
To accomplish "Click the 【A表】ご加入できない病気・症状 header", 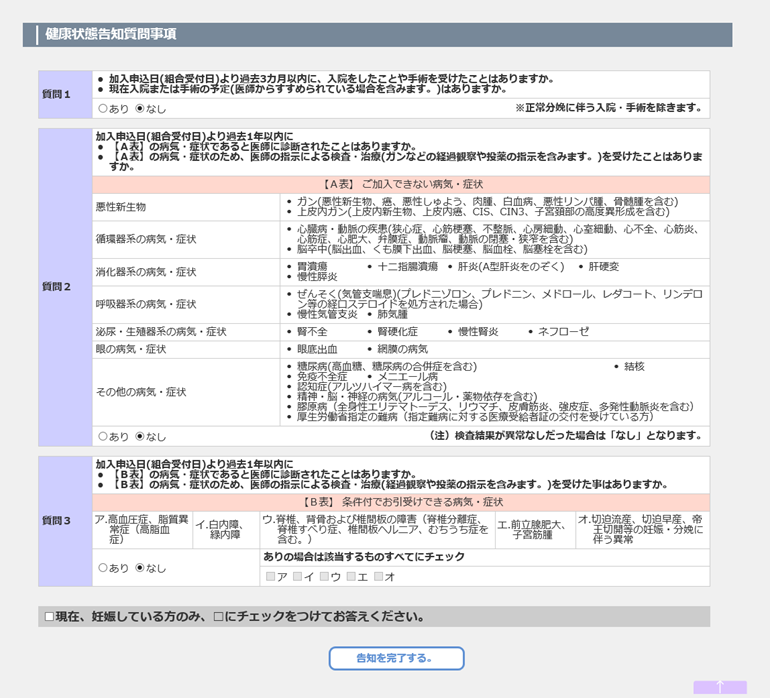I will coord(402,185).
